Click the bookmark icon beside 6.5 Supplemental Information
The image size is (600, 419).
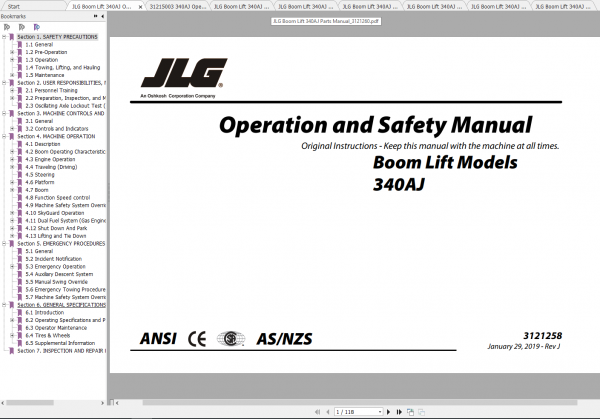(20, 343)
